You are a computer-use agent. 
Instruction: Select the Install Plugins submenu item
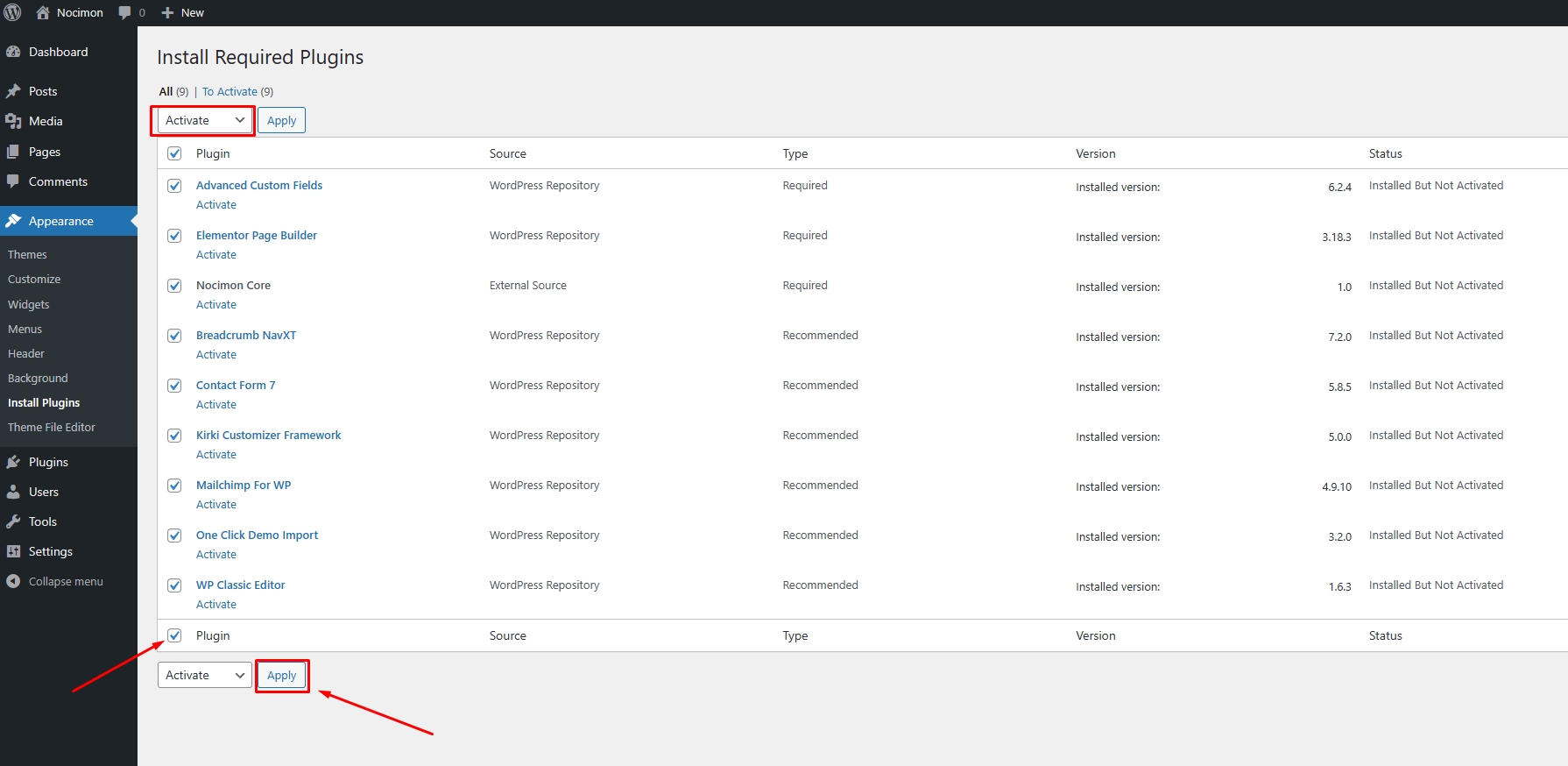click(44, 402)
